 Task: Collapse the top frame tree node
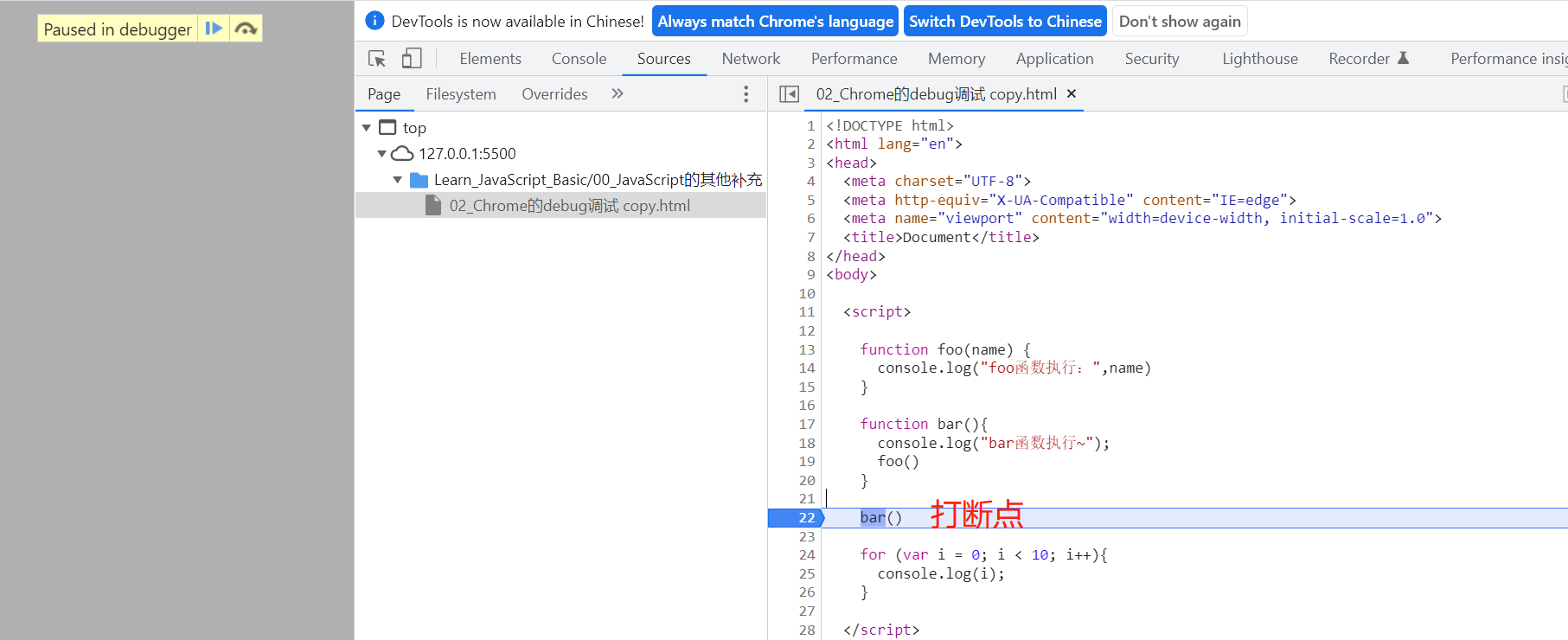click(367, 128)
